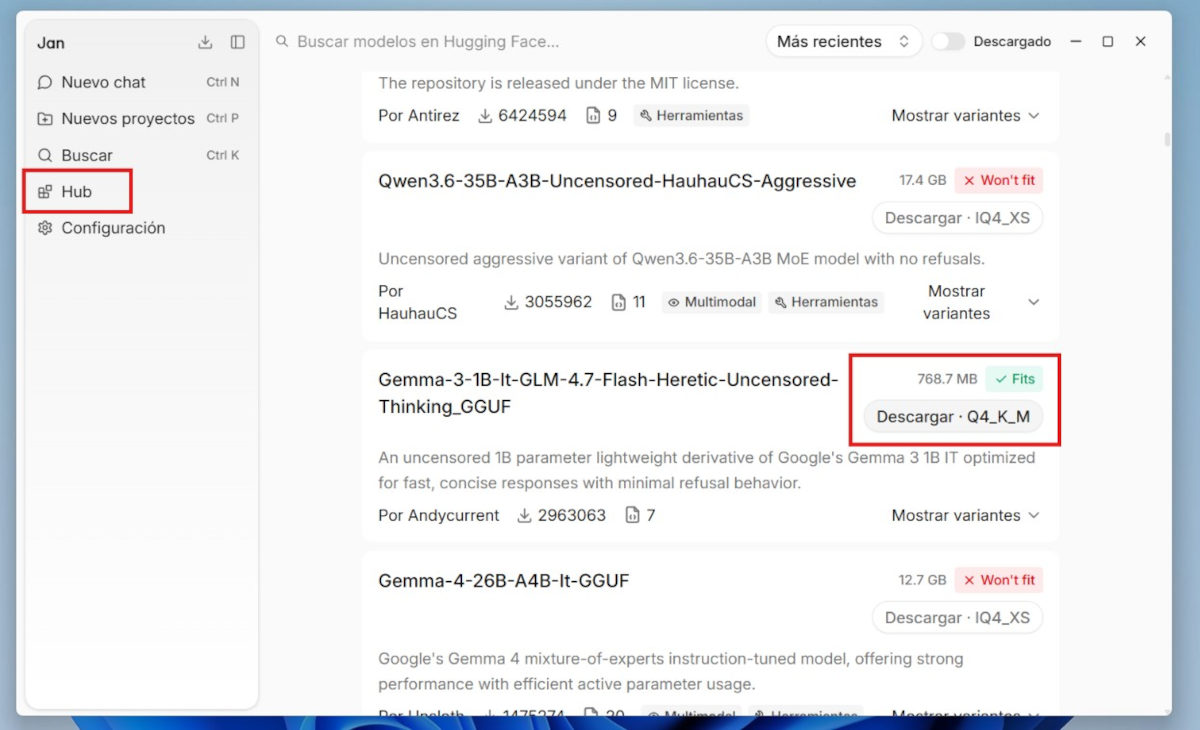Click the download icon beside Jan title

tap(205, 42)
